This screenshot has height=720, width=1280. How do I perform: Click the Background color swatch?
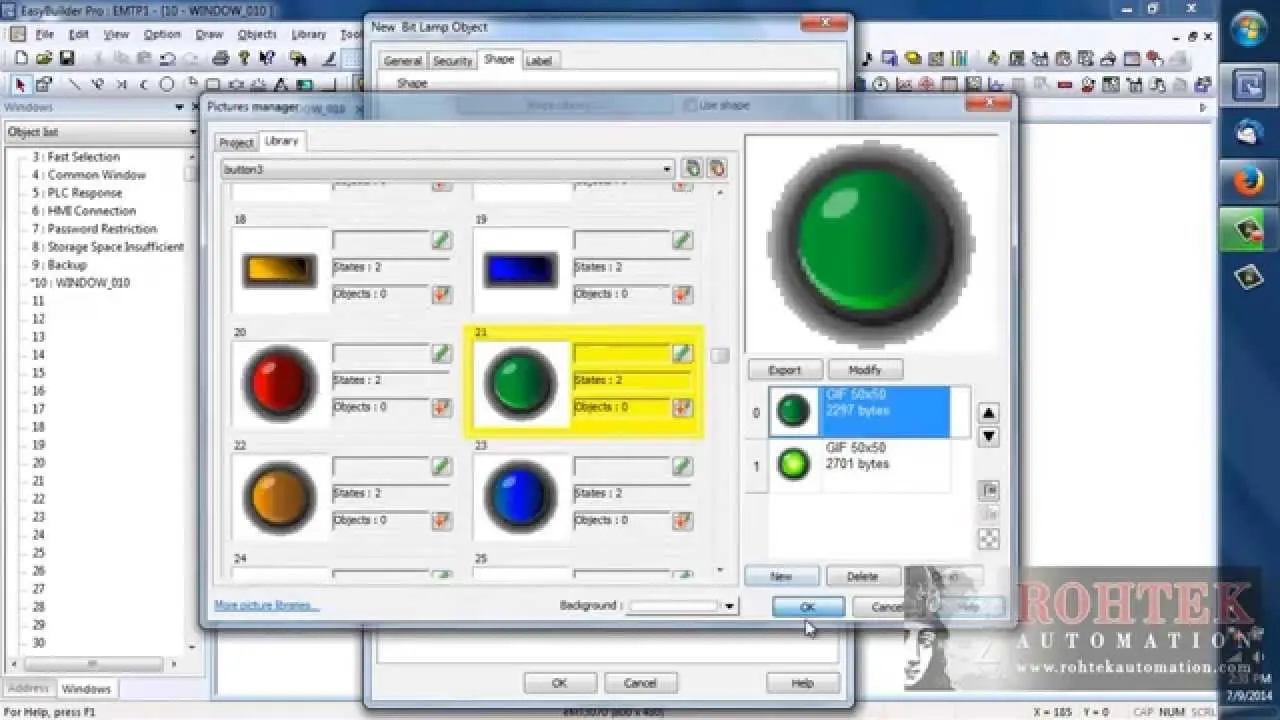(x=673, y=606)
